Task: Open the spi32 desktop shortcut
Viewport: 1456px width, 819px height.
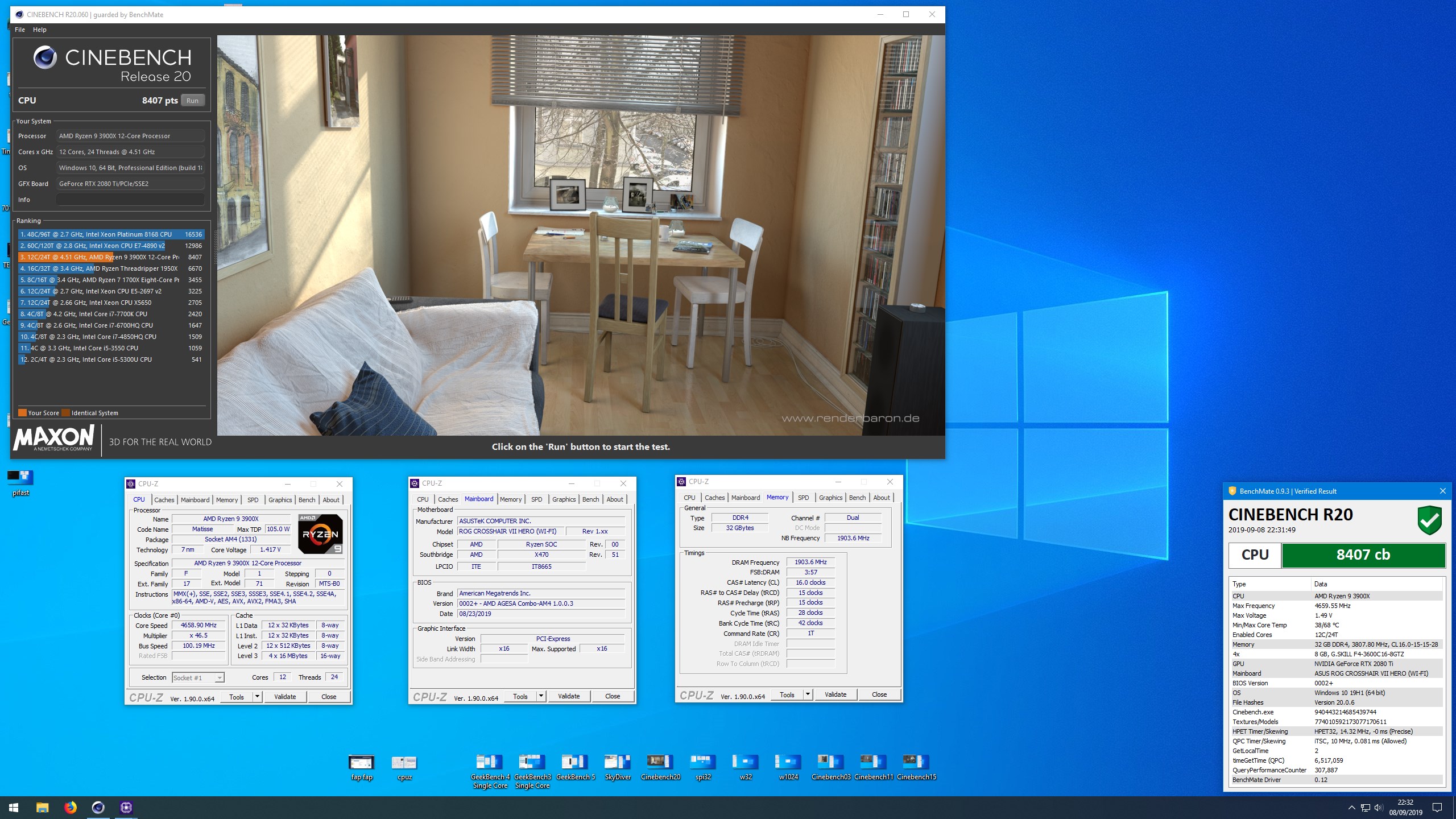Action: [703, 767]
